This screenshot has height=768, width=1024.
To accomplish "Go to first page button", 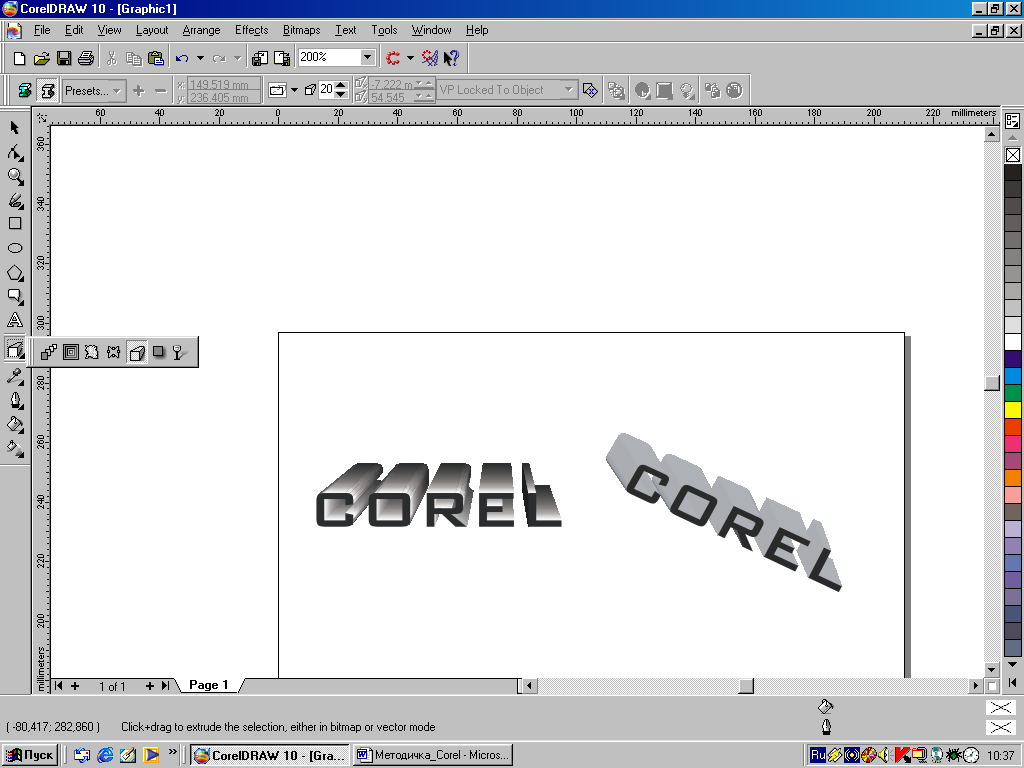I will point(59,686).
